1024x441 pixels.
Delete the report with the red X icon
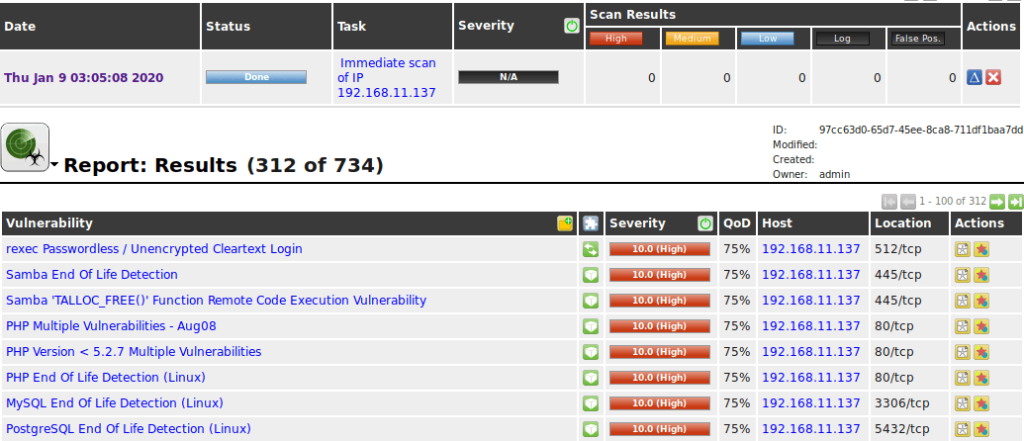pyautogui.click(x=993, y=78)
